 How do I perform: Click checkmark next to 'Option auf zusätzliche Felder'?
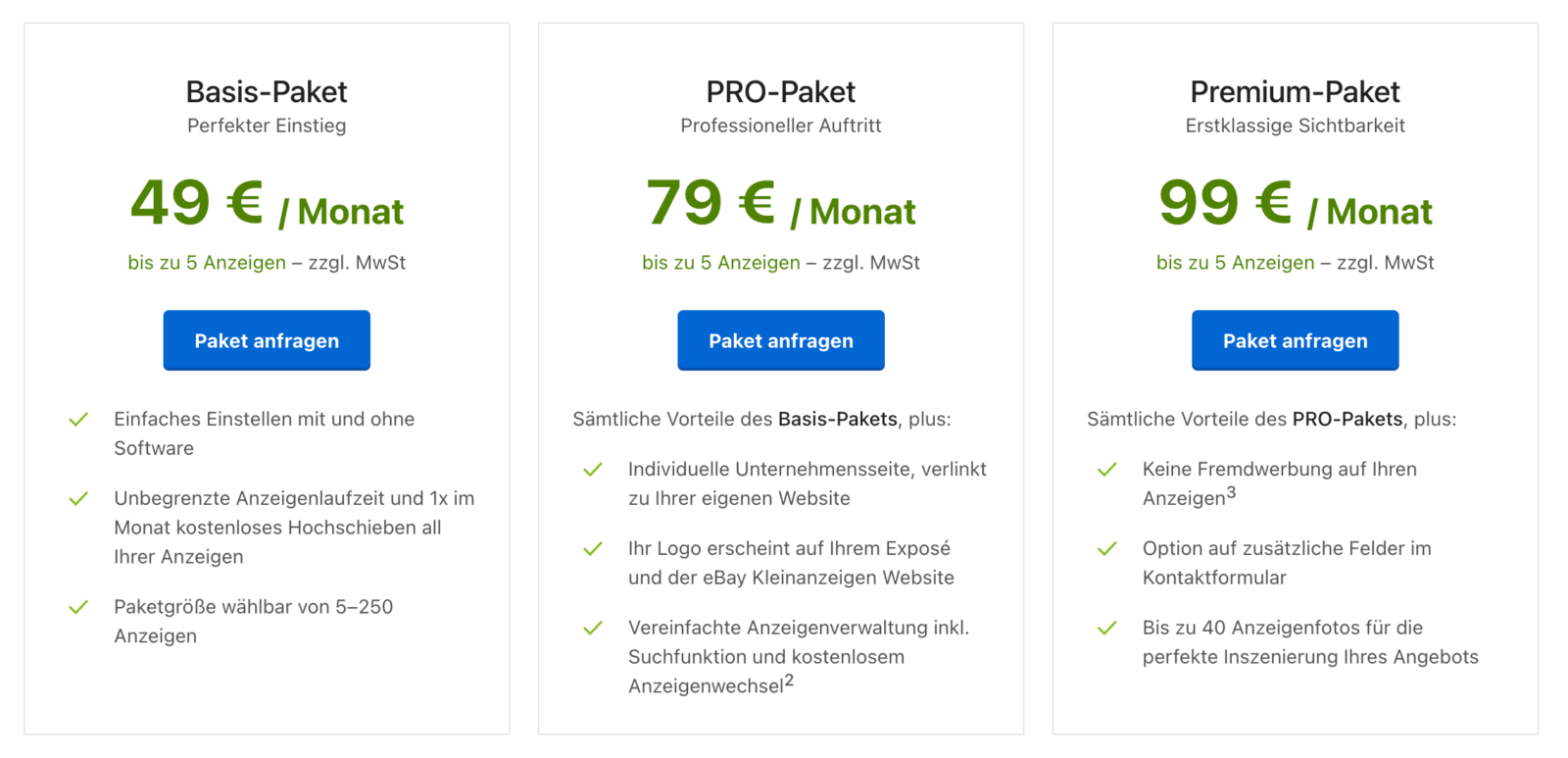[x=1107, y=549]
